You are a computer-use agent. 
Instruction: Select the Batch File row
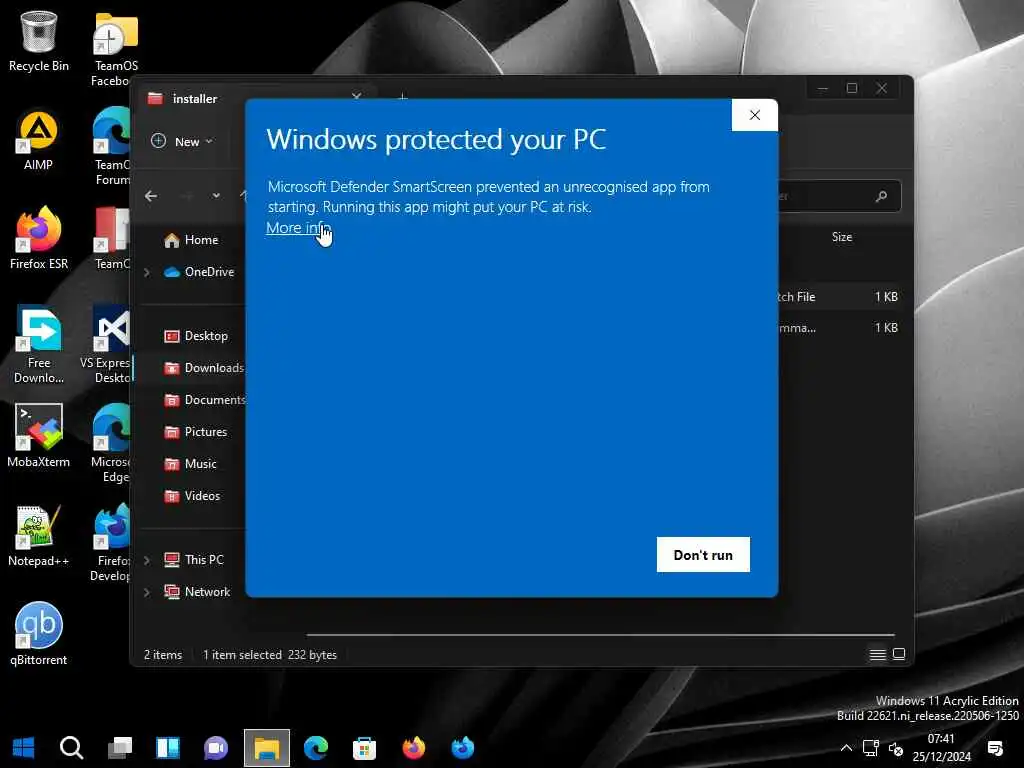pos(839,296)
